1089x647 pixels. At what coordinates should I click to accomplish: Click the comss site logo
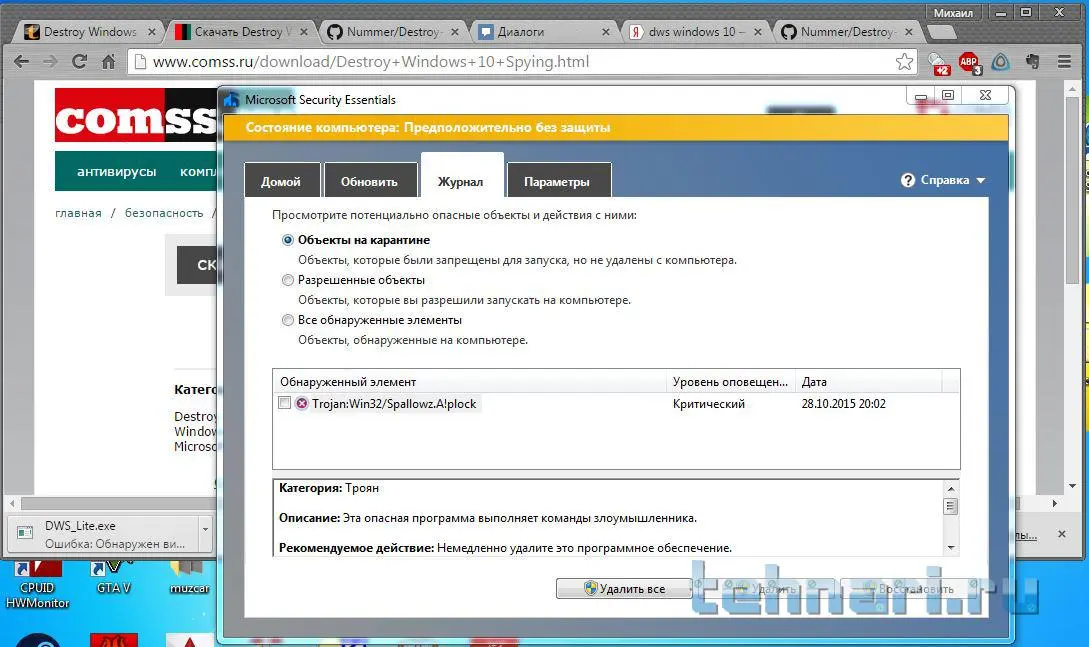[x=136, y=115]
